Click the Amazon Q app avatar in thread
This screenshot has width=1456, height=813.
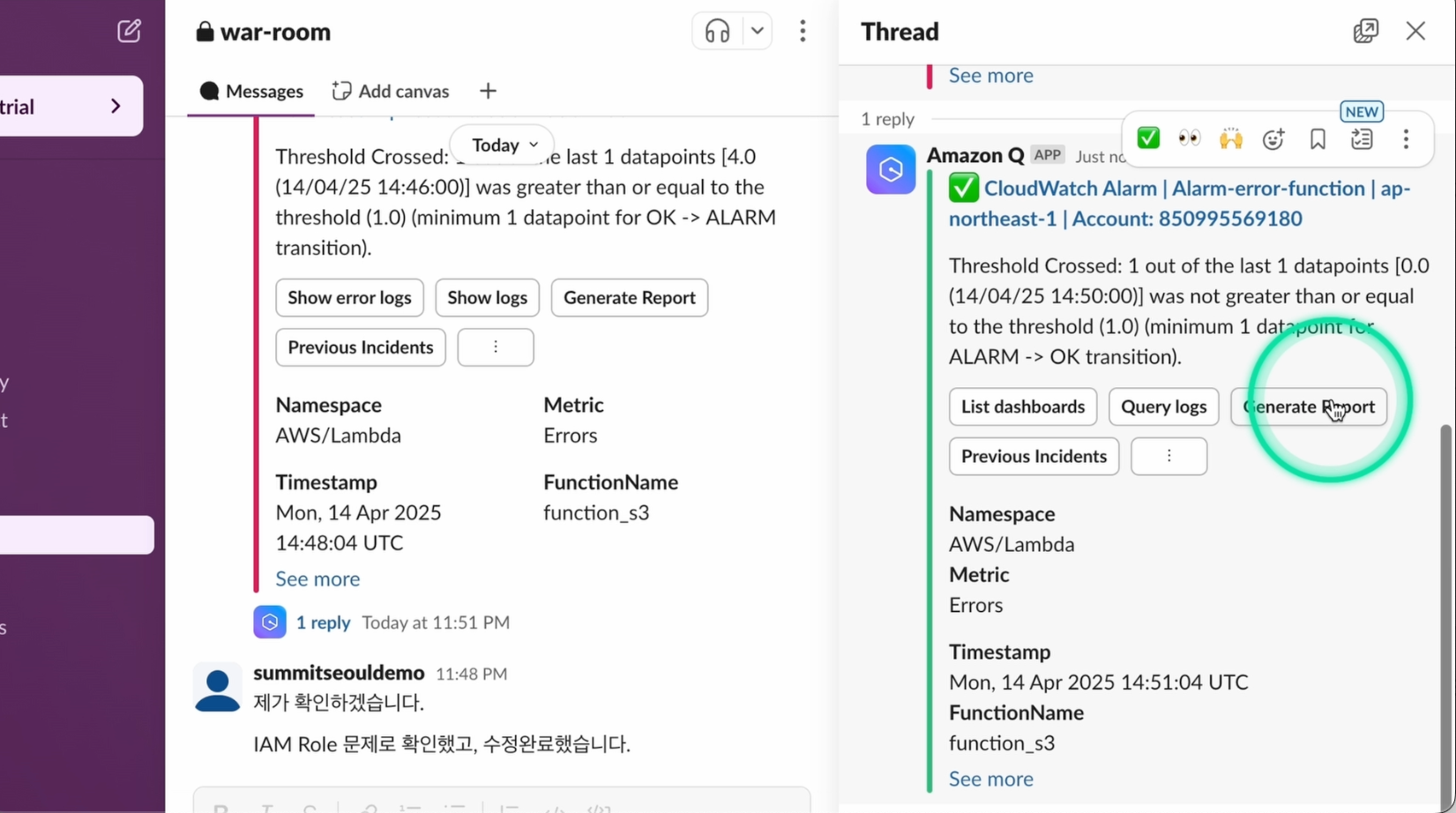(891, 169)
